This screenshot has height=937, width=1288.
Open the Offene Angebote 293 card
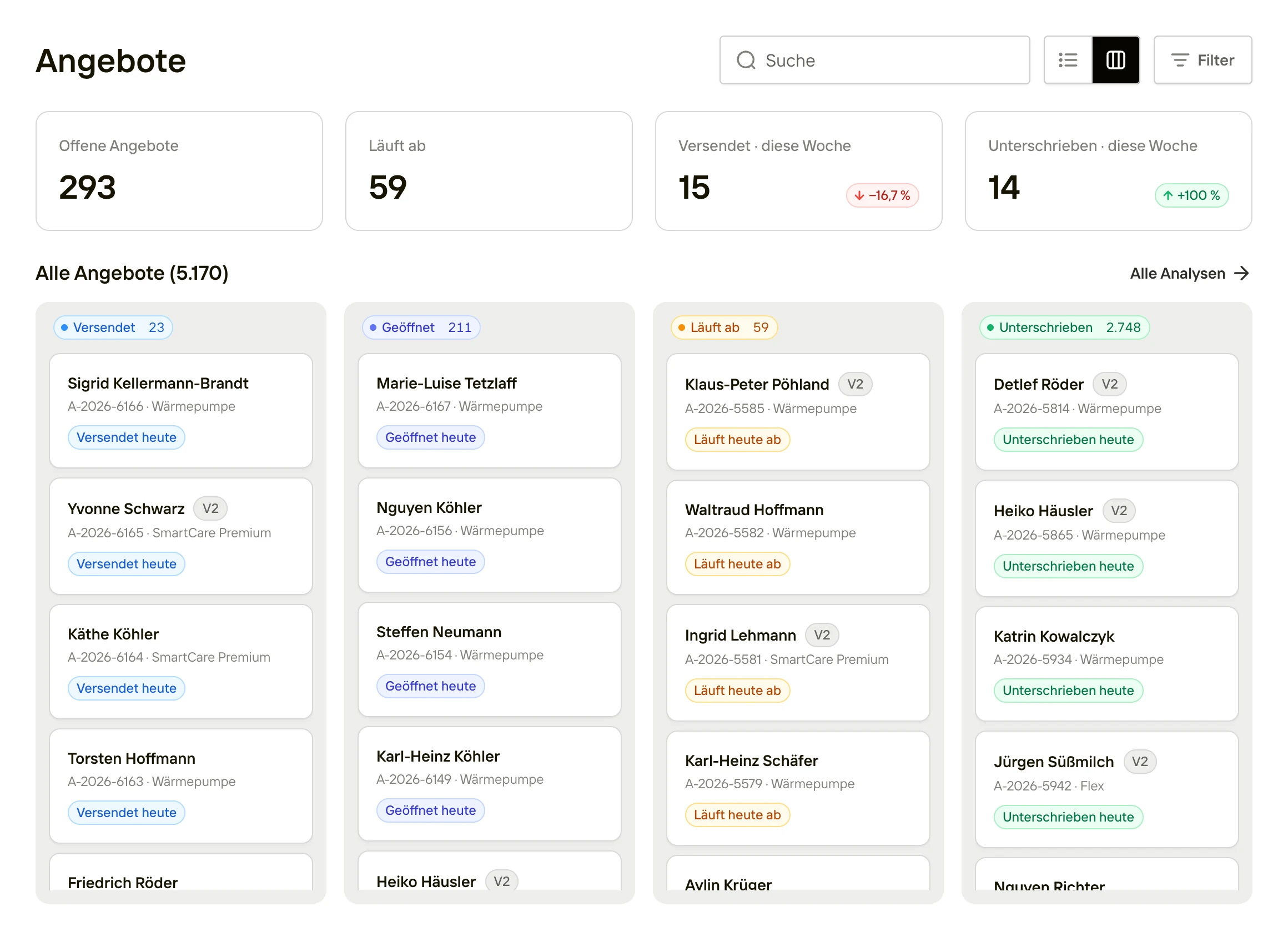(179, 171)
